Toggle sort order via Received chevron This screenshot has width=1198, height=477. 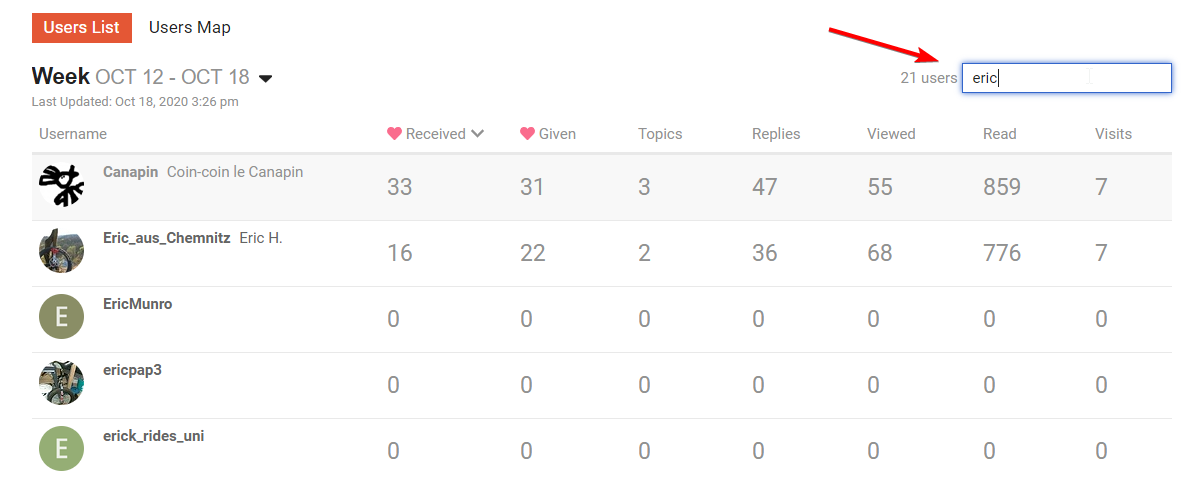478,134
